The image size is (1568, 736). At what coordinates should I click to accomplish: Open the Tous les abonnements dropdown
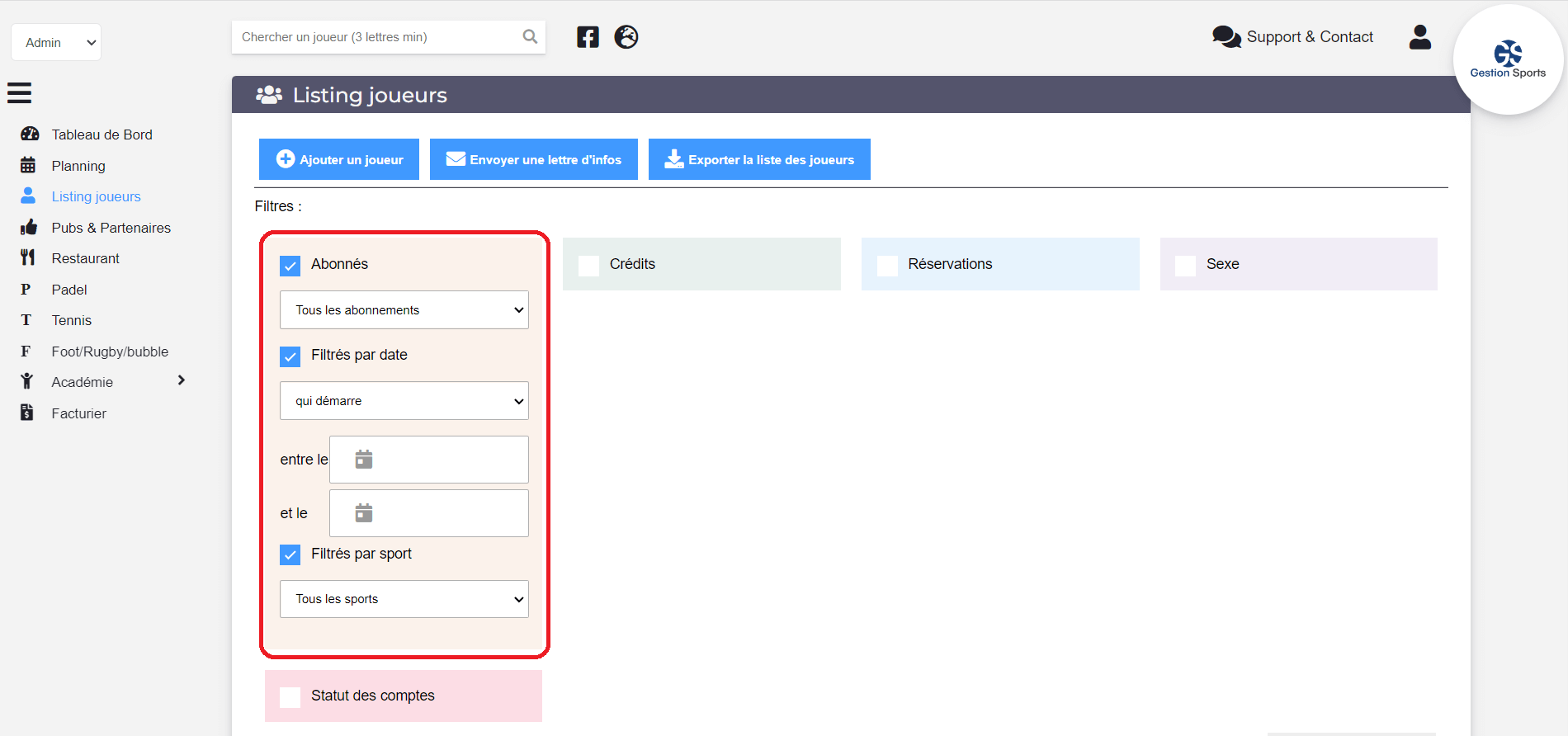tap(404, 310)
